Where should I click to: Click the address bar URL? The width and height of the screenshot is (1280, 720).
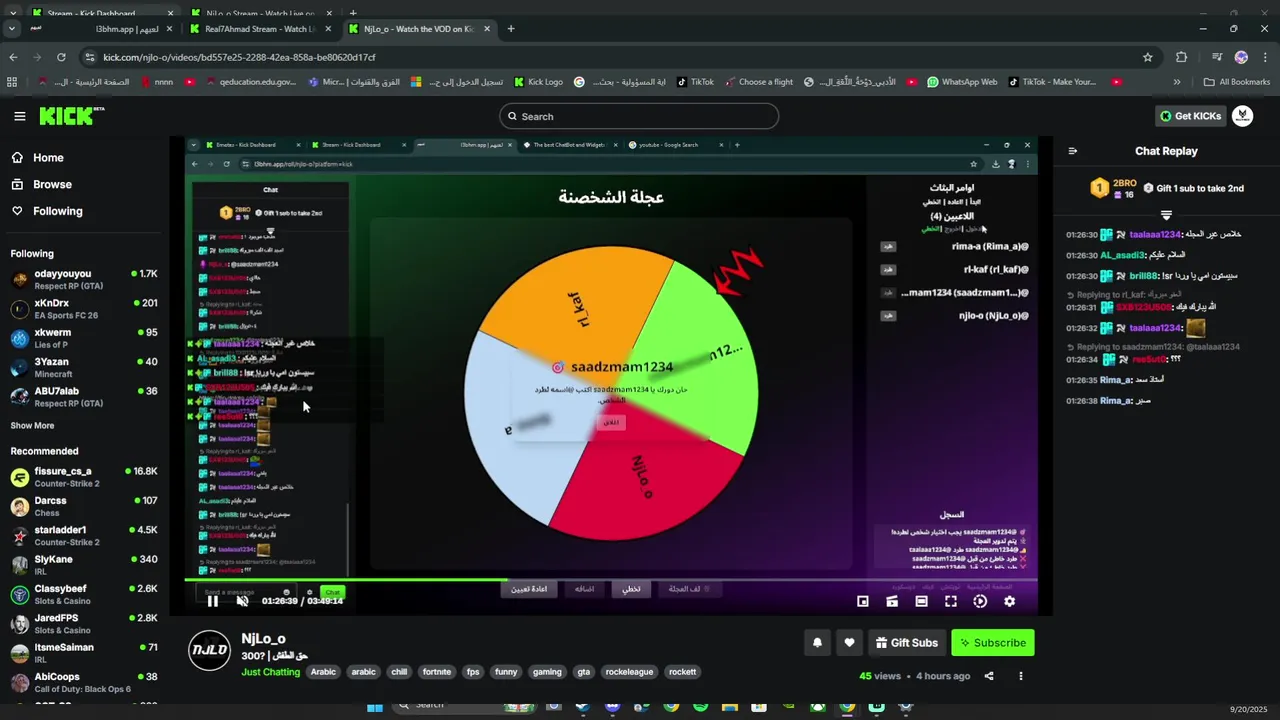coord(239,57)
